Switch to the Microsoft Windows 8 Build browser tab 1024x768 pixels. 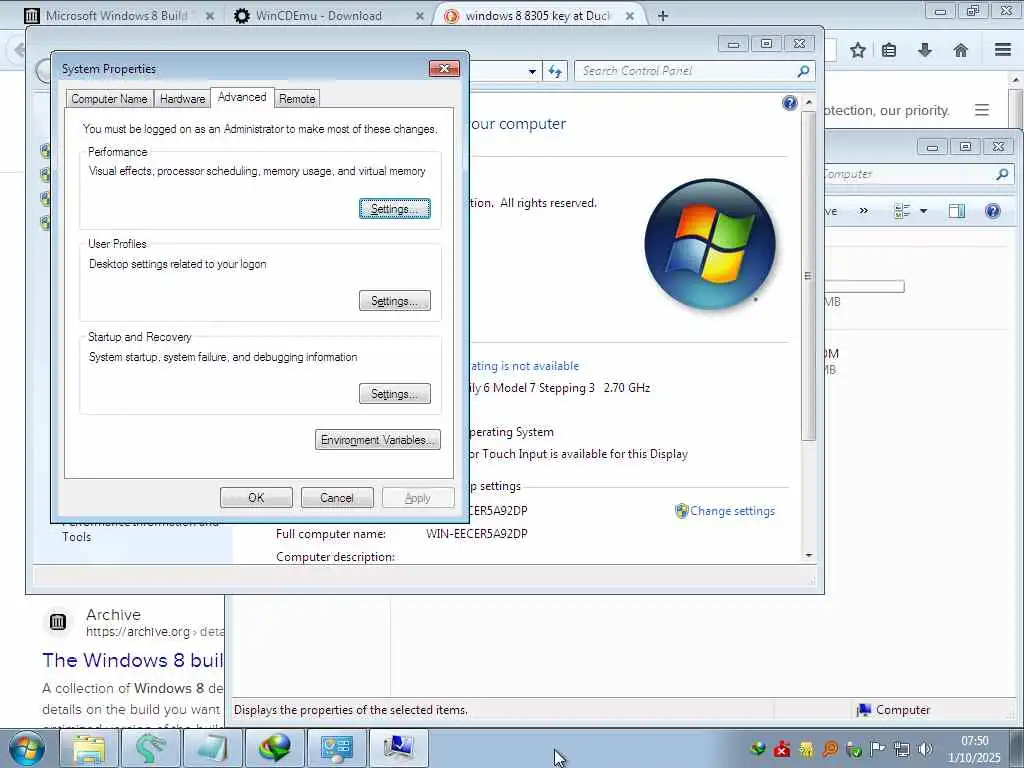116,16
